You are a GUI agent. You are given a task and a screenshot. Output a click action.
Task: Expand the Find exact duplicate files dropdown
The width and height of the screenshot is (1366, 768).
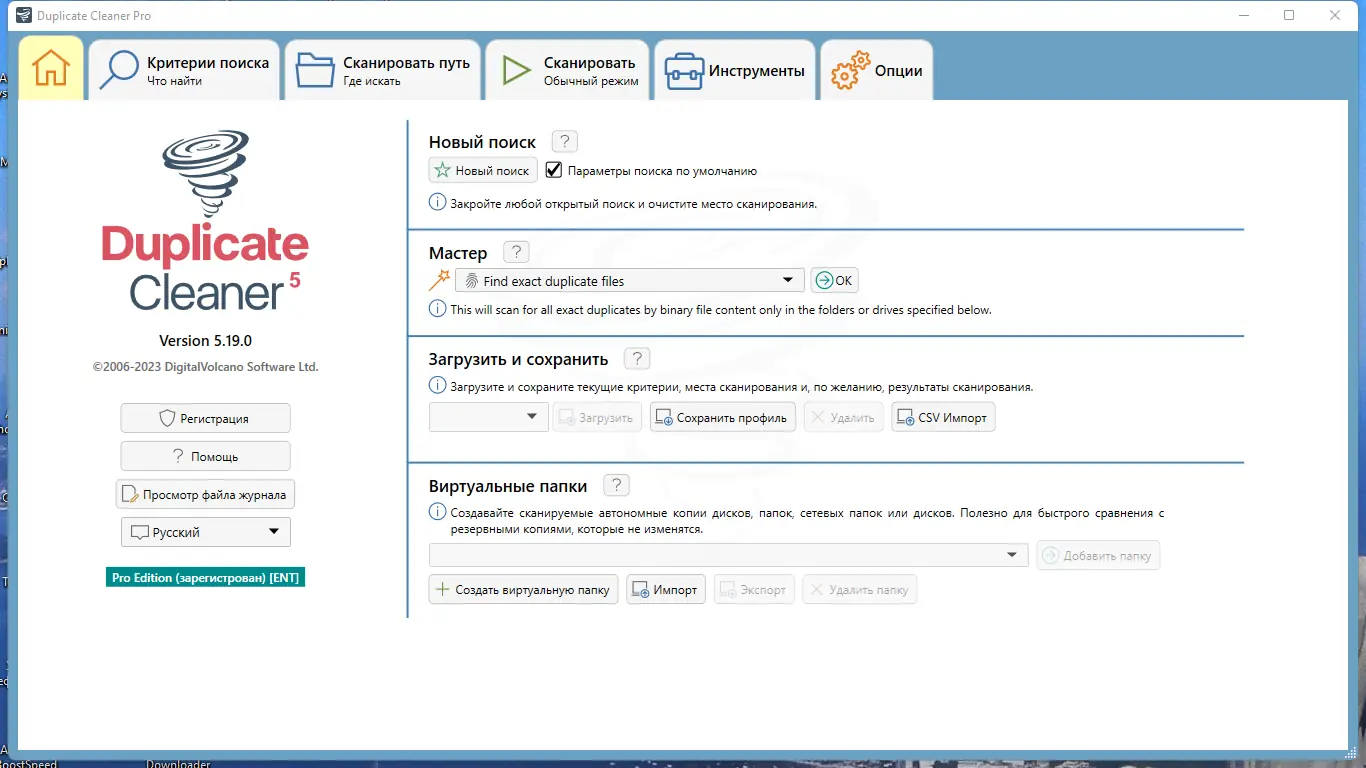coord(789,280)
